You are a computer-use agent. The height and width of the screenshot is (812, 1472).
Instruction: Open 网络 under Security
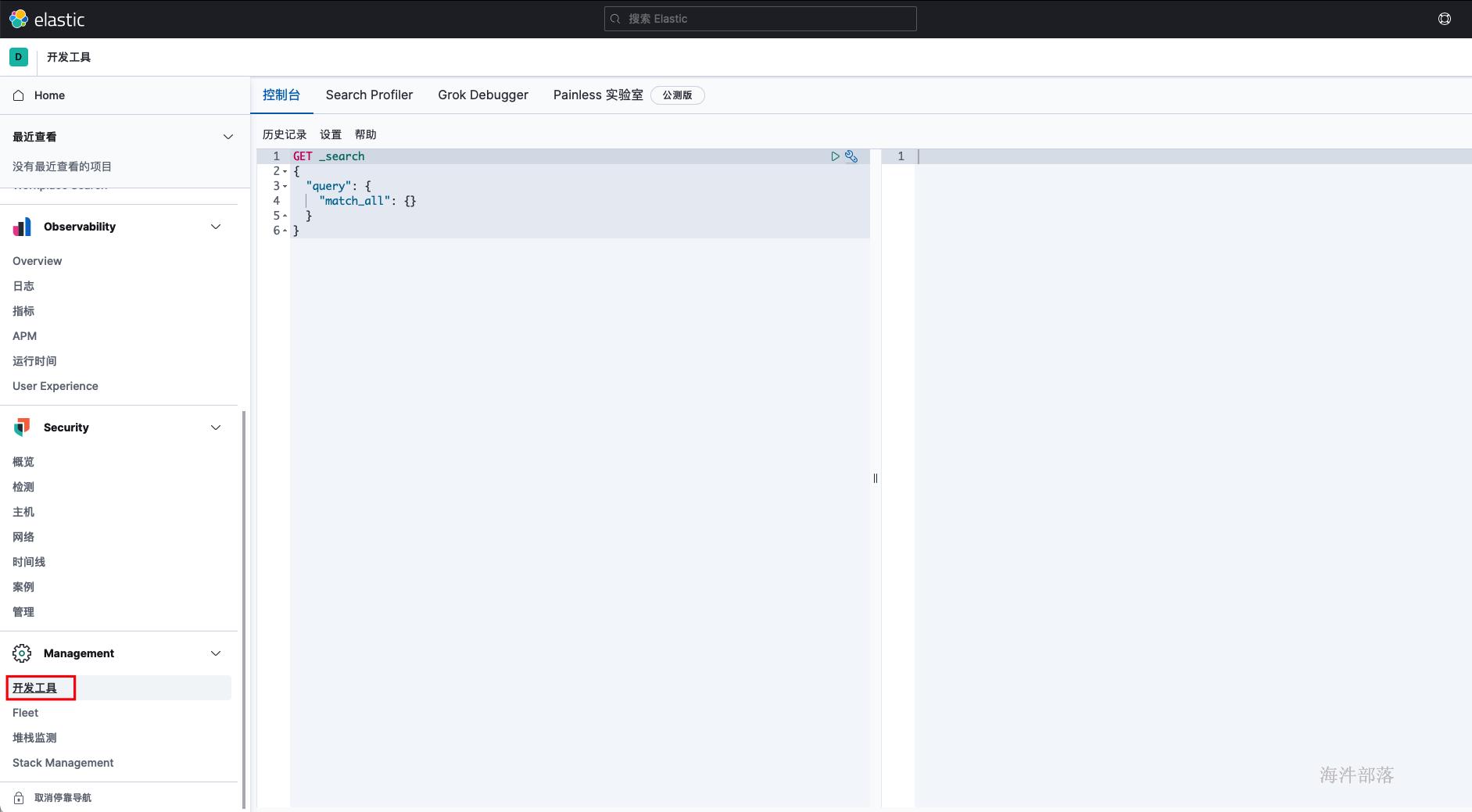pos(23,537)
